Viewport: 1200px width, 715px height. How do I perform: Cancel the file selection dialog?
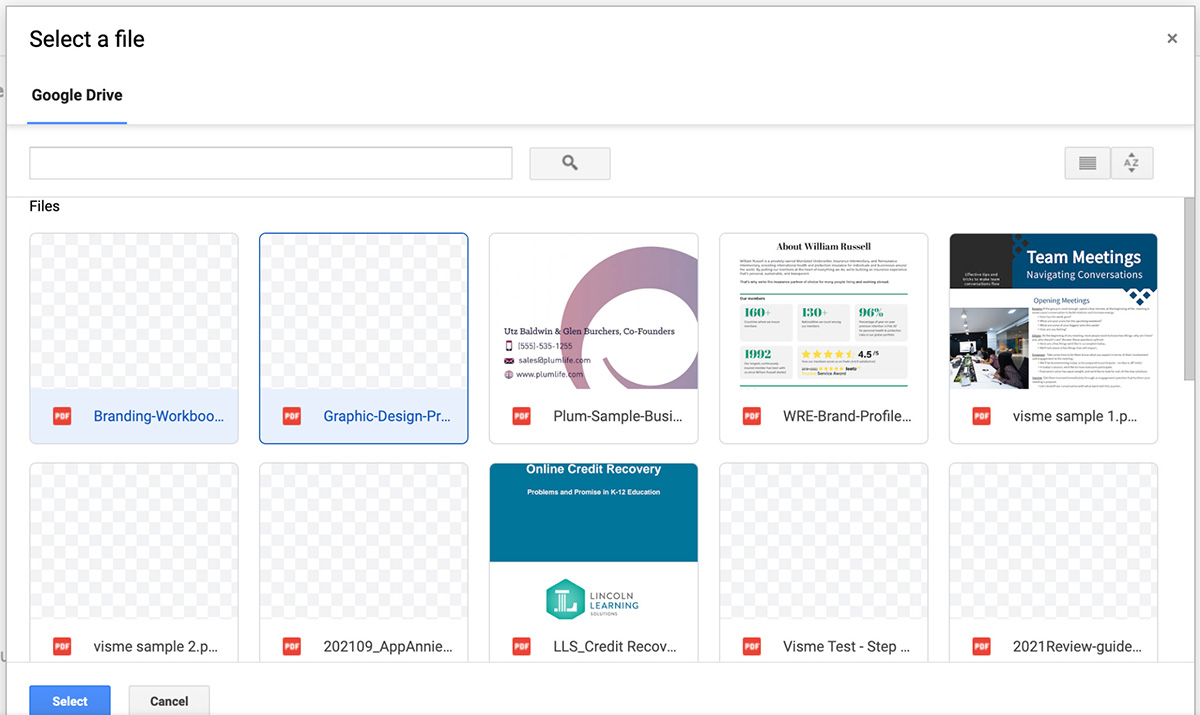point(169,701)
